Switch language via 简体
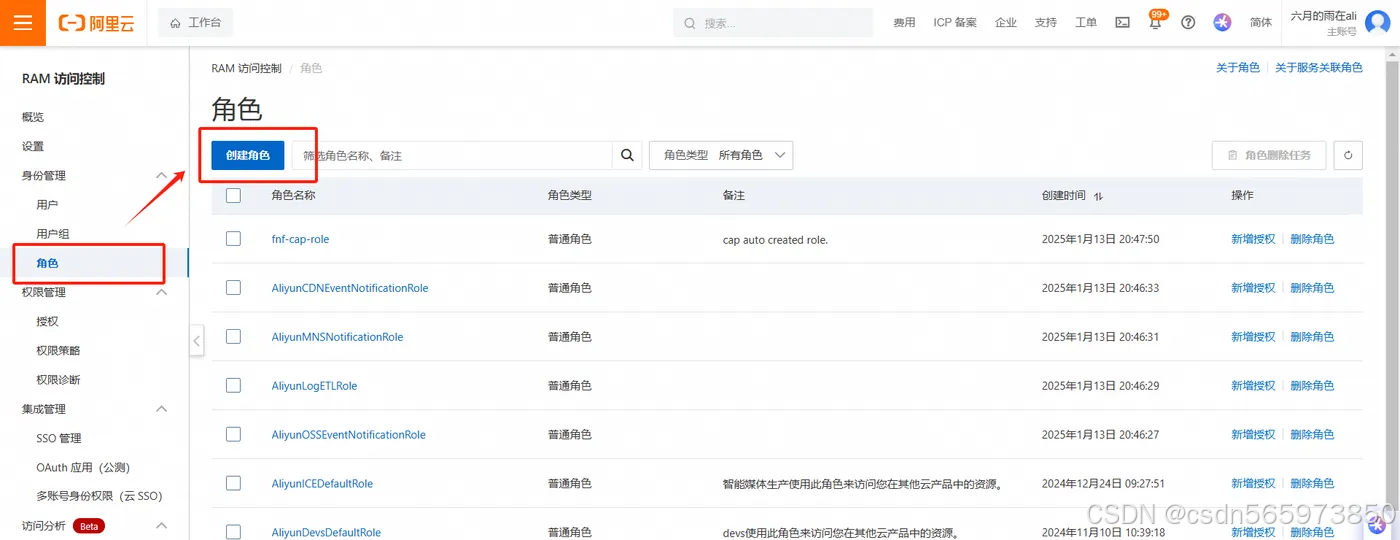 coord(1261,22)
